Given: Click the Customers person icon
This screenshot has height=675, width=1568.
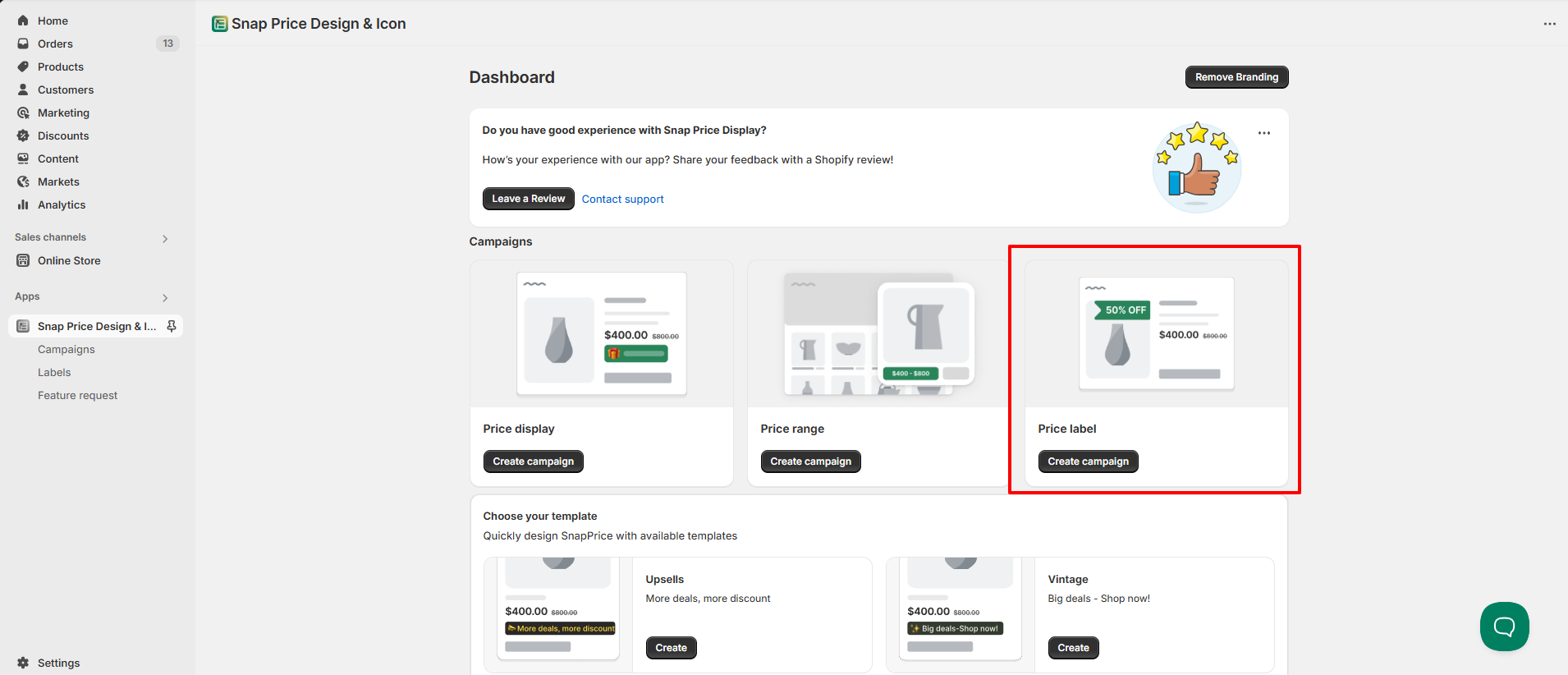Looking at the screenshot, I should pyautogui.click(x=23, y=90).
